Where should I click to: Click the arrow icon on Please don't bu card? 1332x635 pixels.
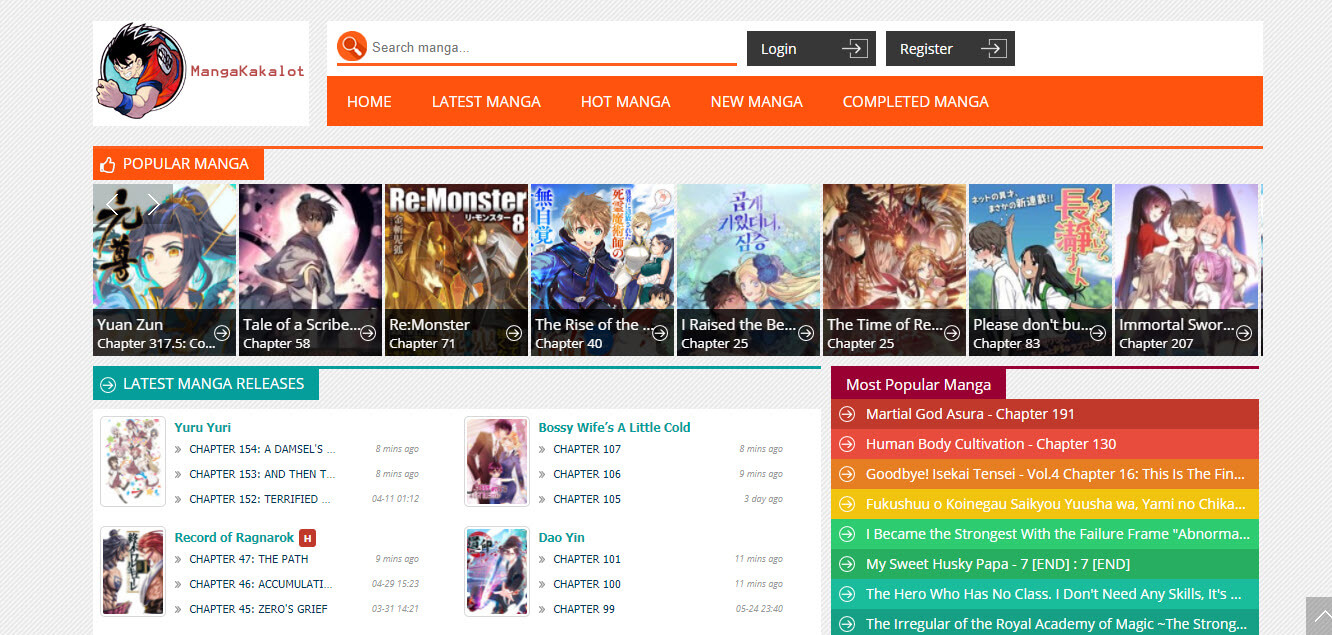click(1098, 333)
